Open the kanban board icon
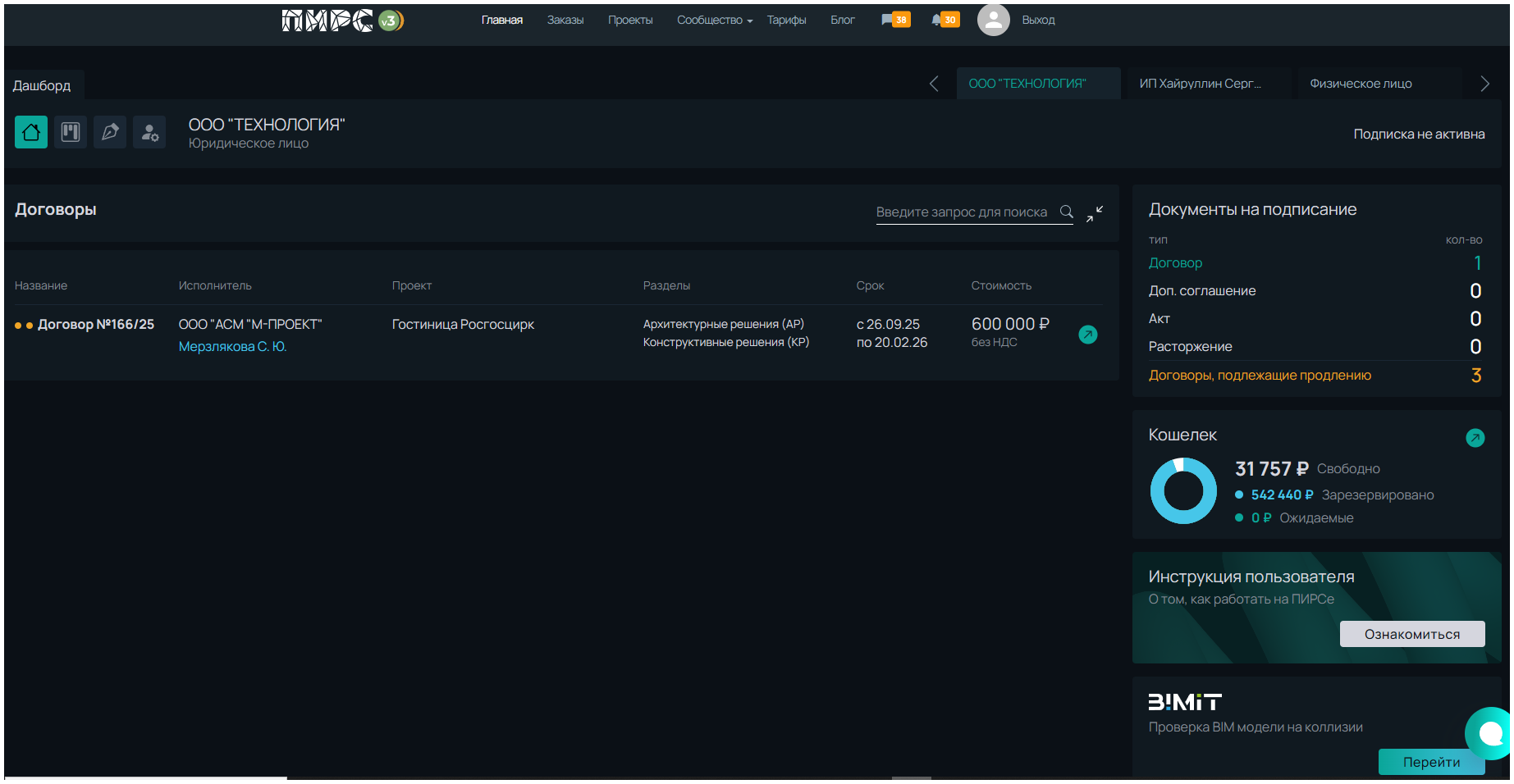Image resolution: width=1514 pixels, height=784 pixels. [x=71, y=132]
